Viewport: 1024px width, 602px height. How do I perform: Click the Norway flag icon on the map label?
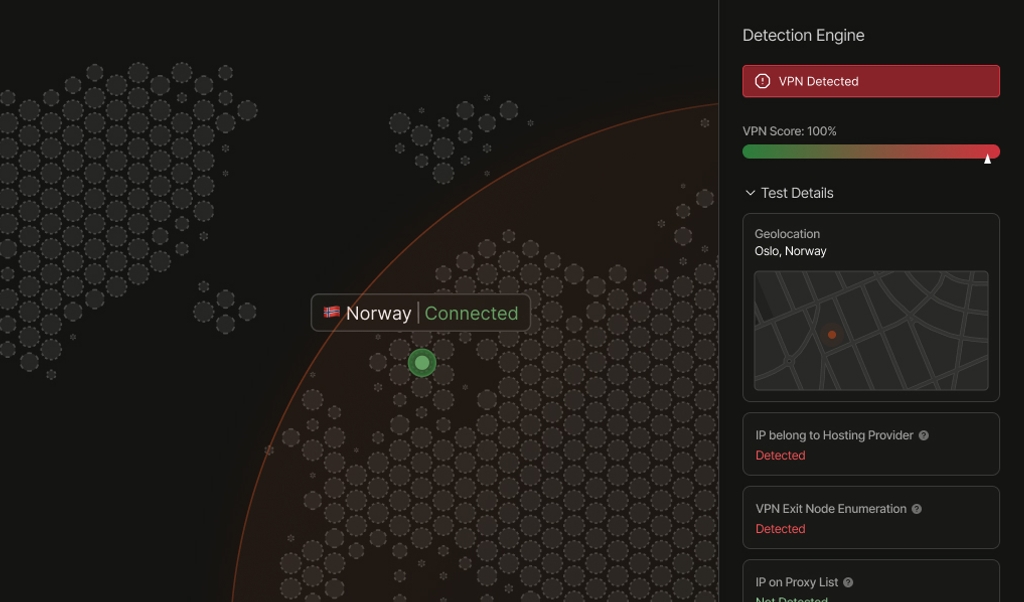tap(330, 313)
